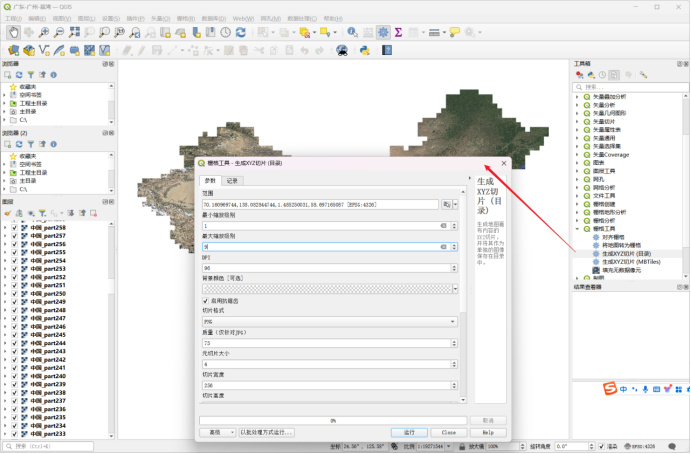The height and width of the screenshot is (454, 691).
Task: Open the Advanced (高级) dropdown button
Action: coord(218,432)
